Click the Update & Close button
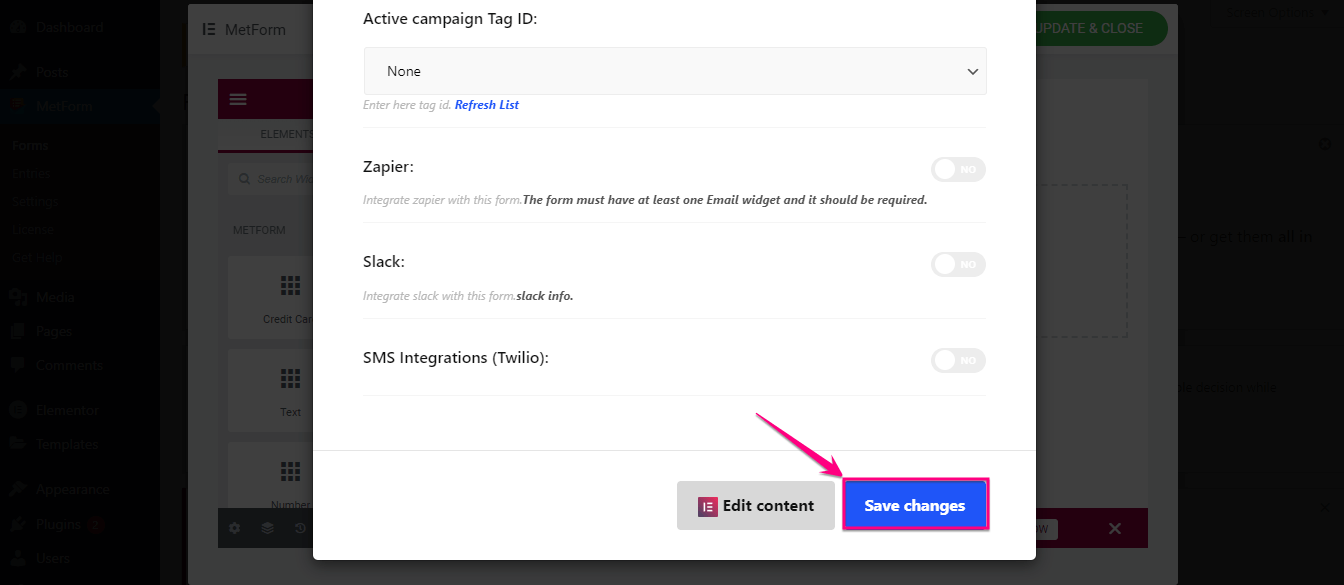The image size is (1344, 585). click(x=1095, y=28)
